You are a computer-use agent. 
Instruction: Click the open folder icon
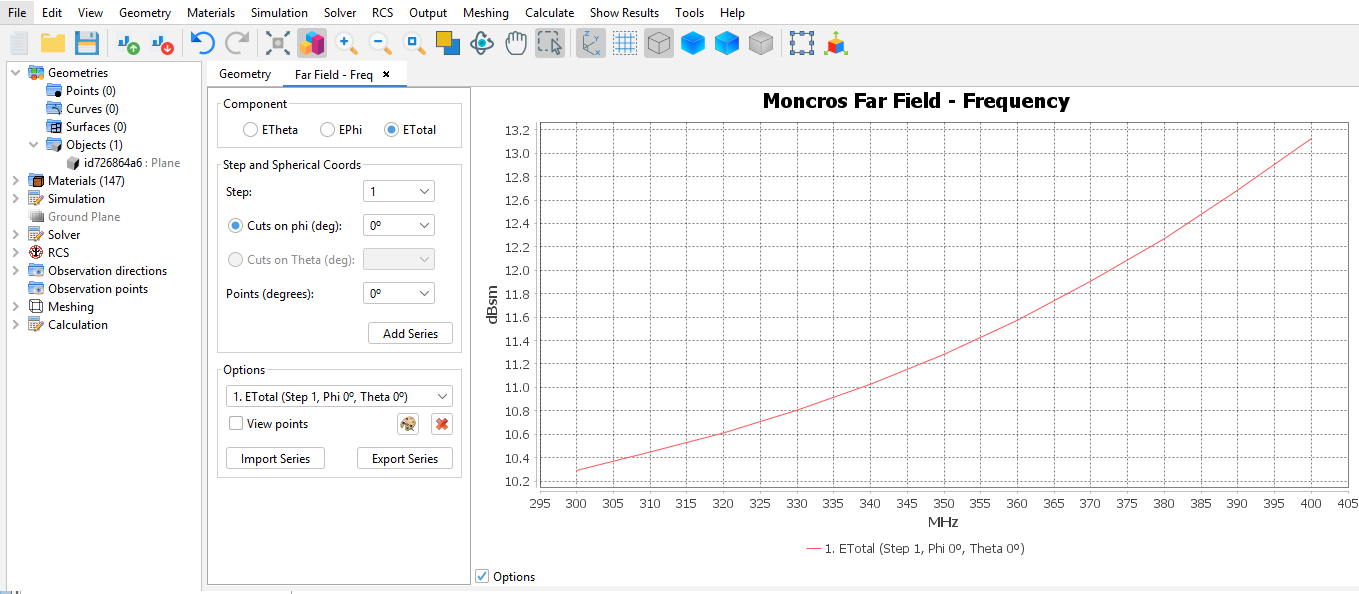[53, 43]
